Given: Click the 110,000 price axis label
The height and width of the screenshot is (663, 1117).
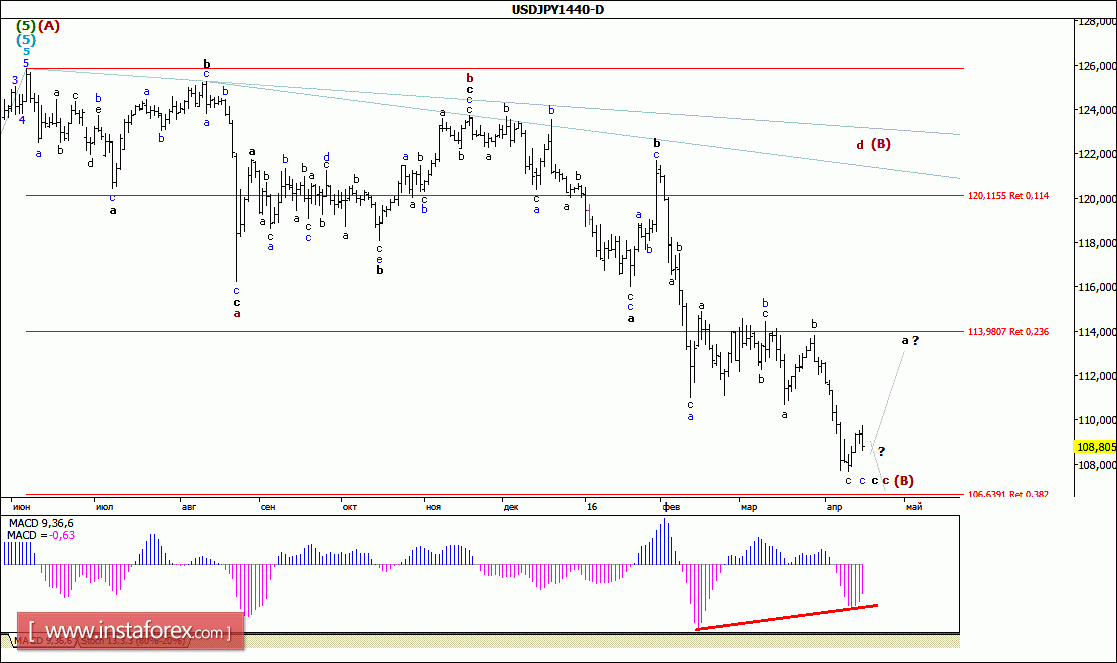Looking at the screenshot, I should click(x=1098, y=421).
